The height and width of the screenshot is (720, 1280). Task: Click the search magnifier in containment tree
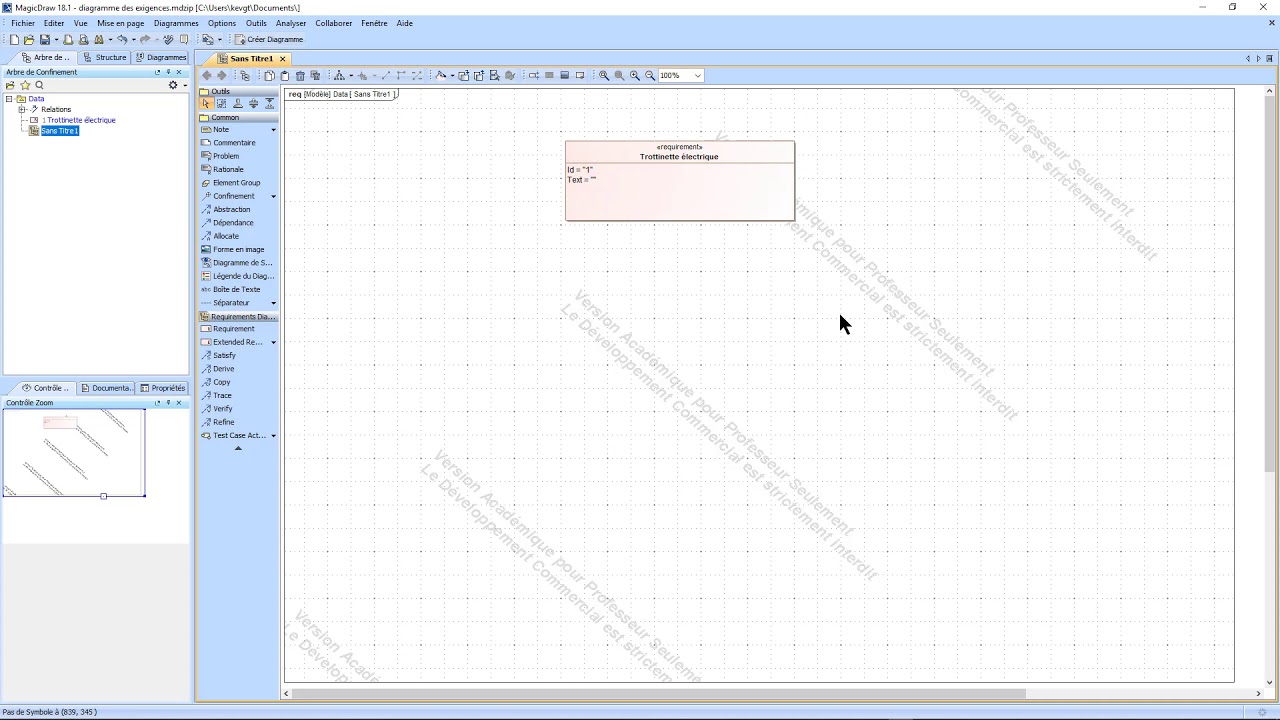pyautogui.click(x=39, y=85)
